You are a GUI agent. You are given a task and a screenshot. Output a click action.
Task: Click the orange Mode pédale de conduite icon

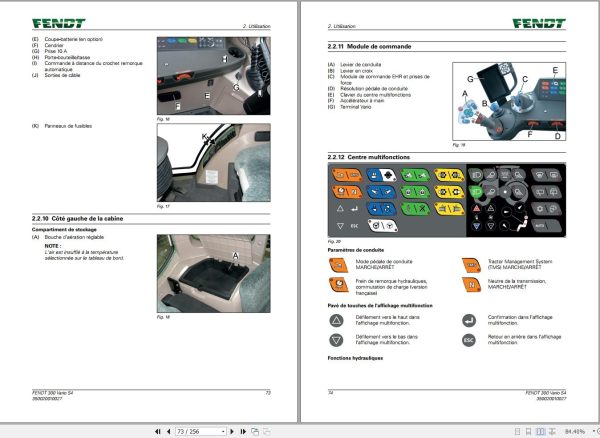pyautogui.click(x=338, y=265)
